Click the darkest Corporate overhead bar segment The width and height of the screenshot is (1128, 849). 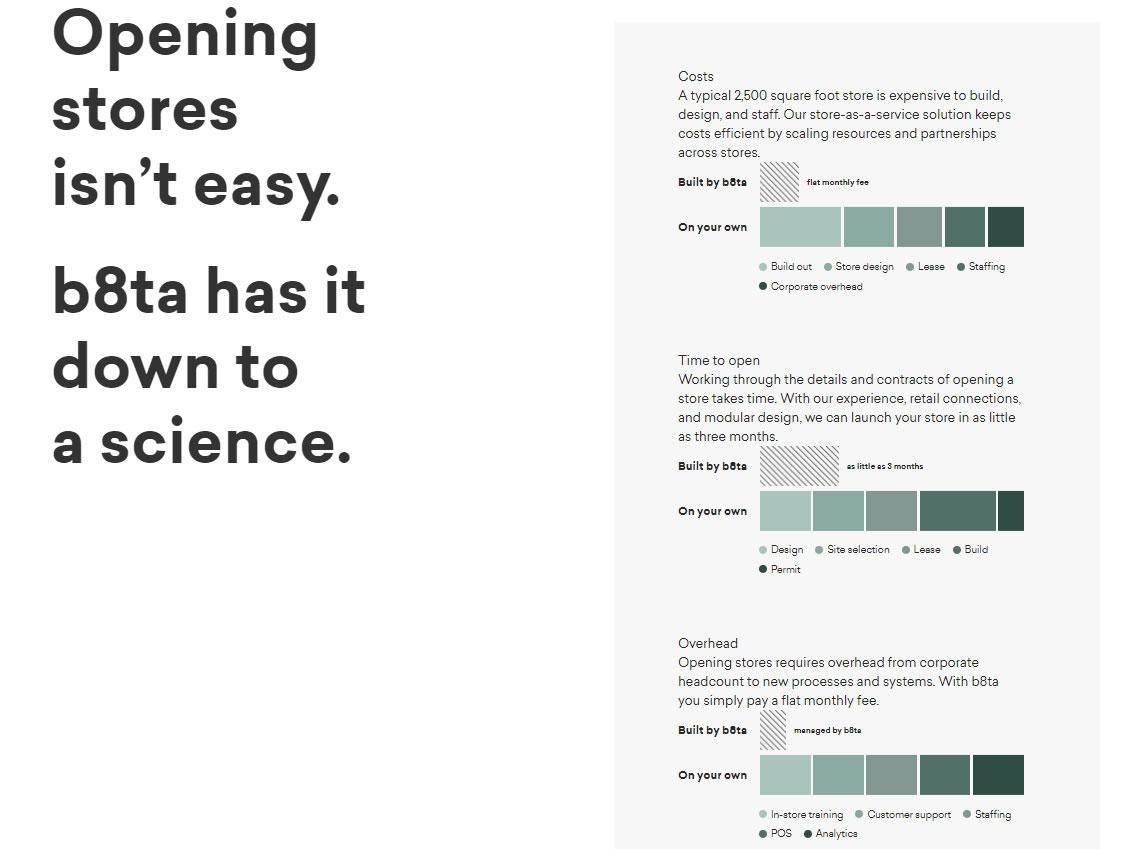point(1006,227)
